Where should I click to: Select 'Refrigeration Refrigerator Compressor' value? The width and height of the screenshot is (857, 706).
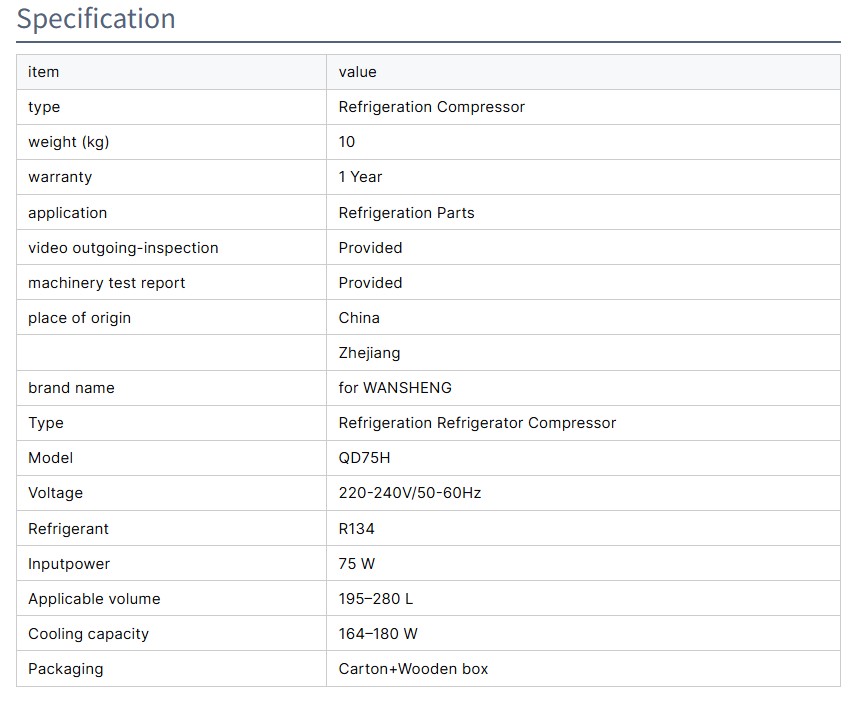[x=477, y=423]
